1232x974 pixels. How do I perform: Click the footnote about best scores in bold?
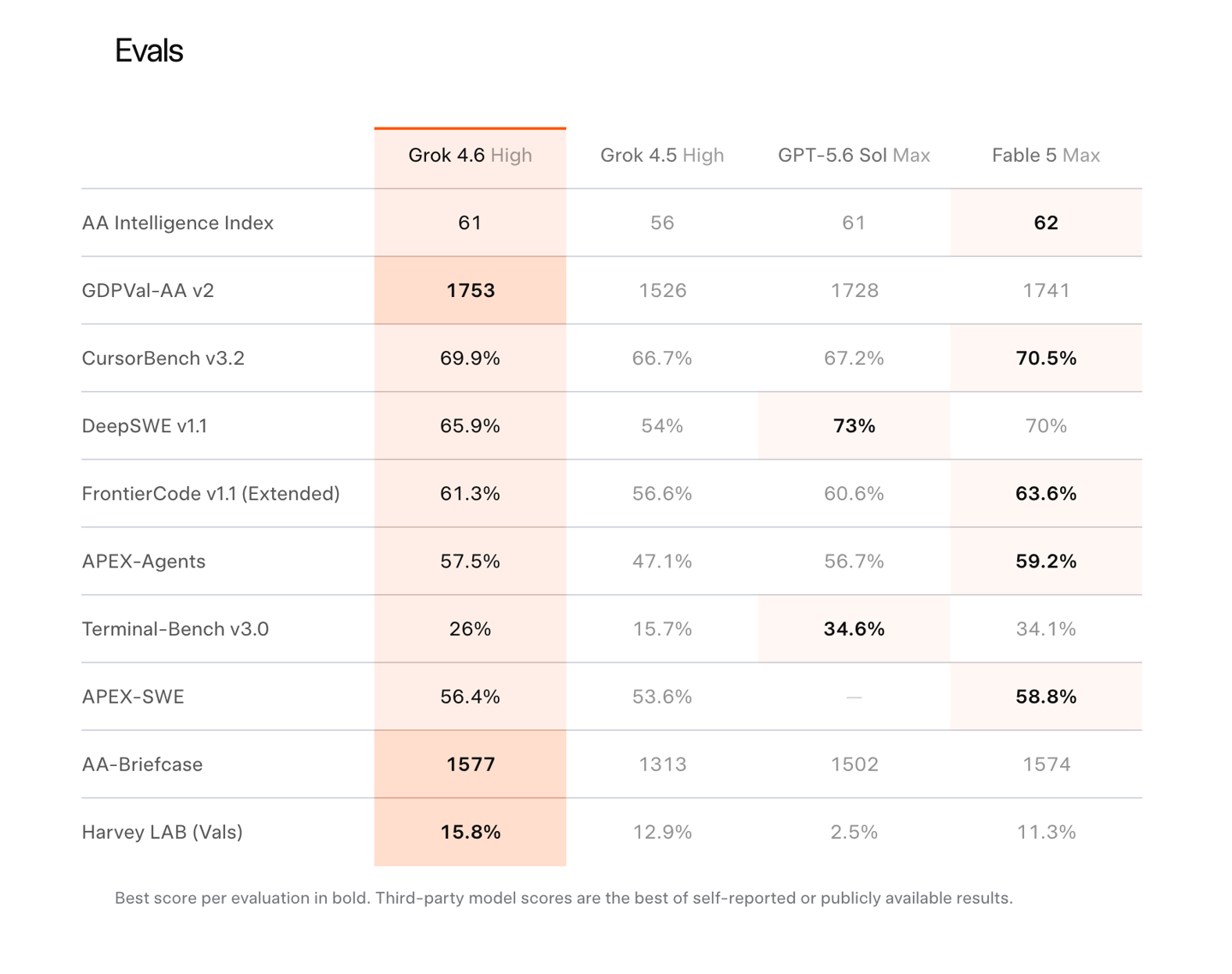564,898
